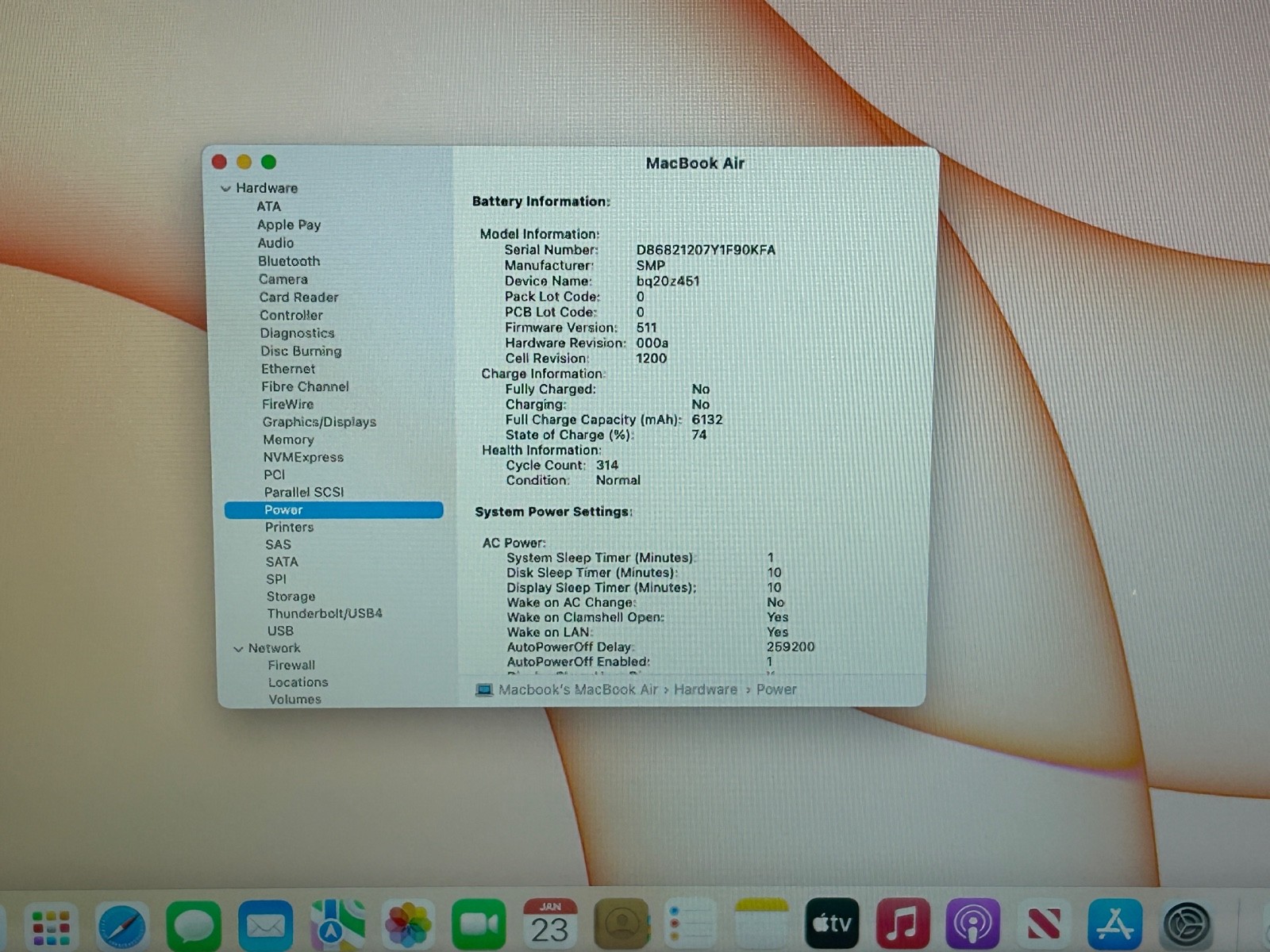Show Printers information

click(x=289, y=528)
